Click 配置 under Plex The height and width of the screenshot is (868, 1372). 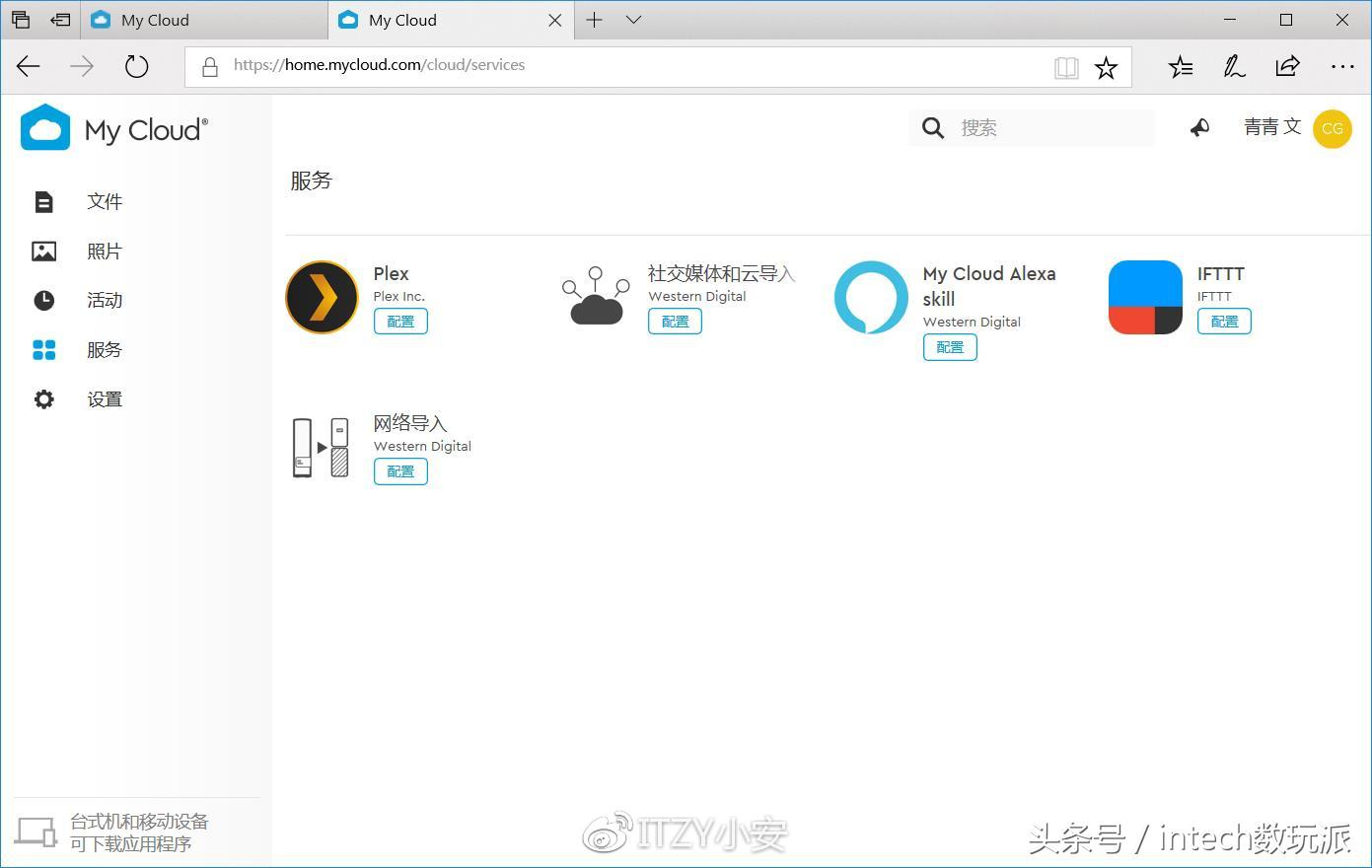coord(400,321)
